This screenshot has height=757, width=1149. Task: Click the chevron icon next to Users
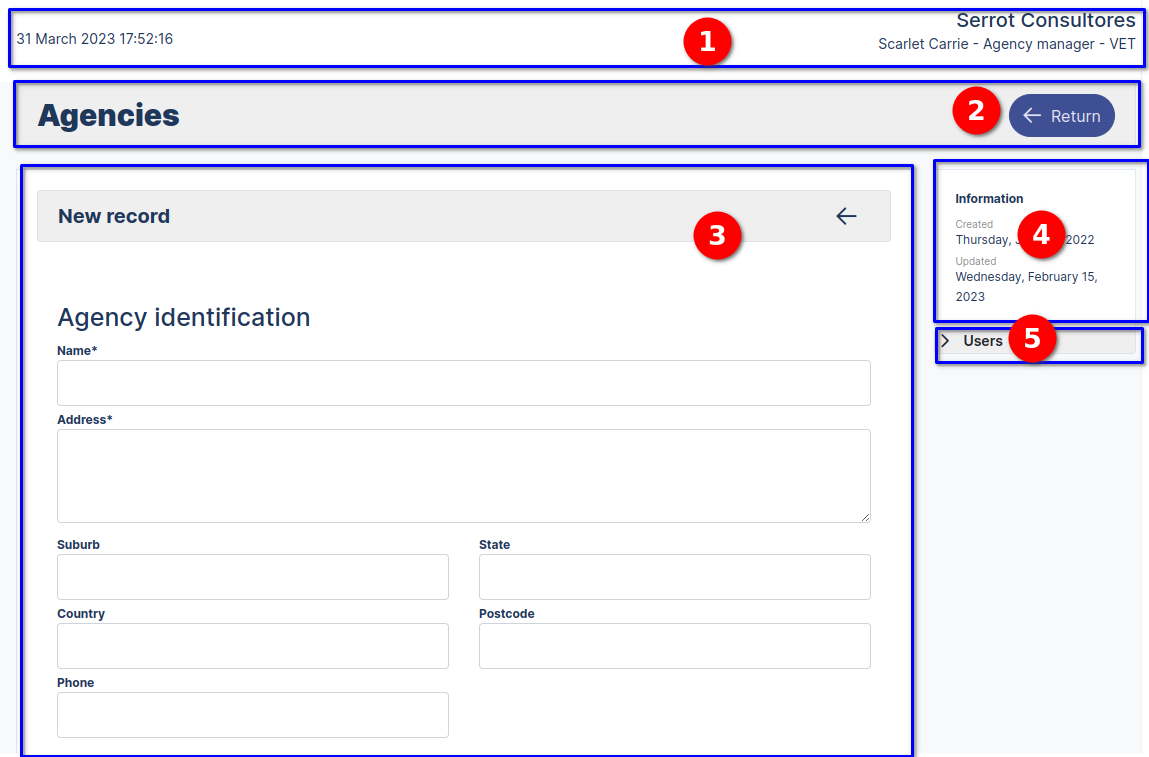(x=944, y=340)
